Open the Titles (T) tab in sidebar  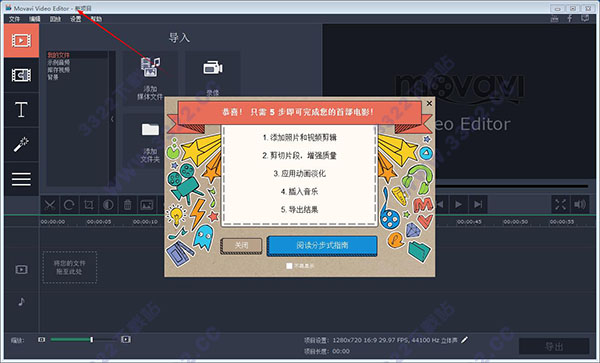[x=21, y=110]
